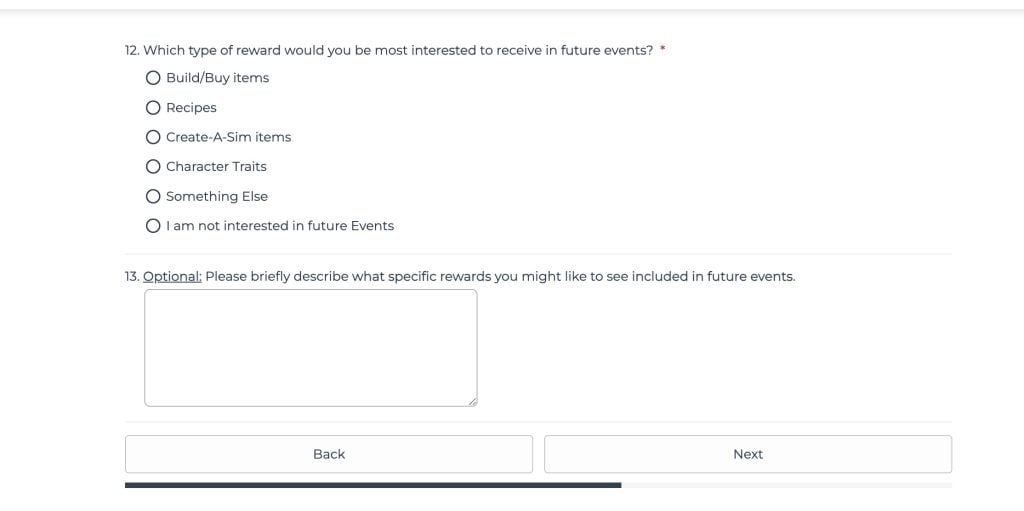Select the Character Traits radio button
This screenshot has height=511, width=1024.
(x=153, y=167)
